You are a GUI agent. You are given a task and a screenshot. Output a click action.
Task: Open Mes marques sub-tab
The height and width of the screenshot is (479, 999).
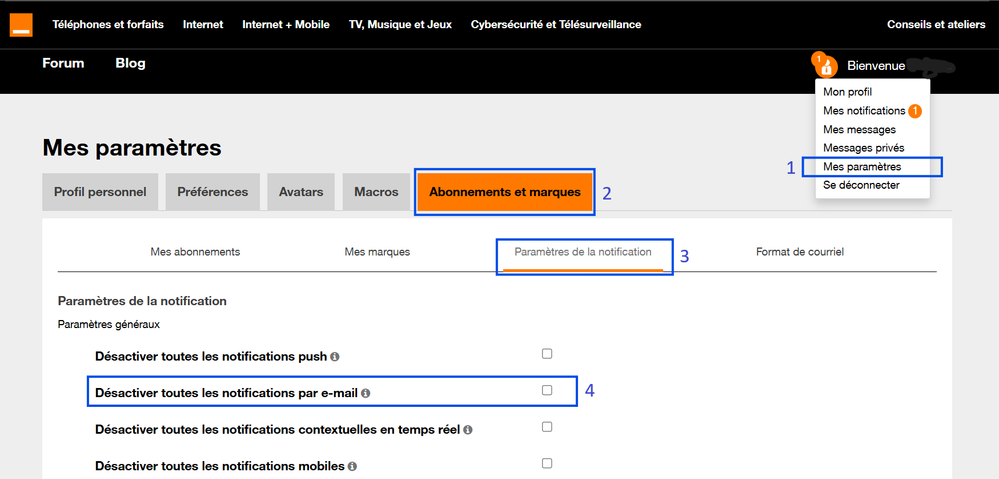[377, 252]
